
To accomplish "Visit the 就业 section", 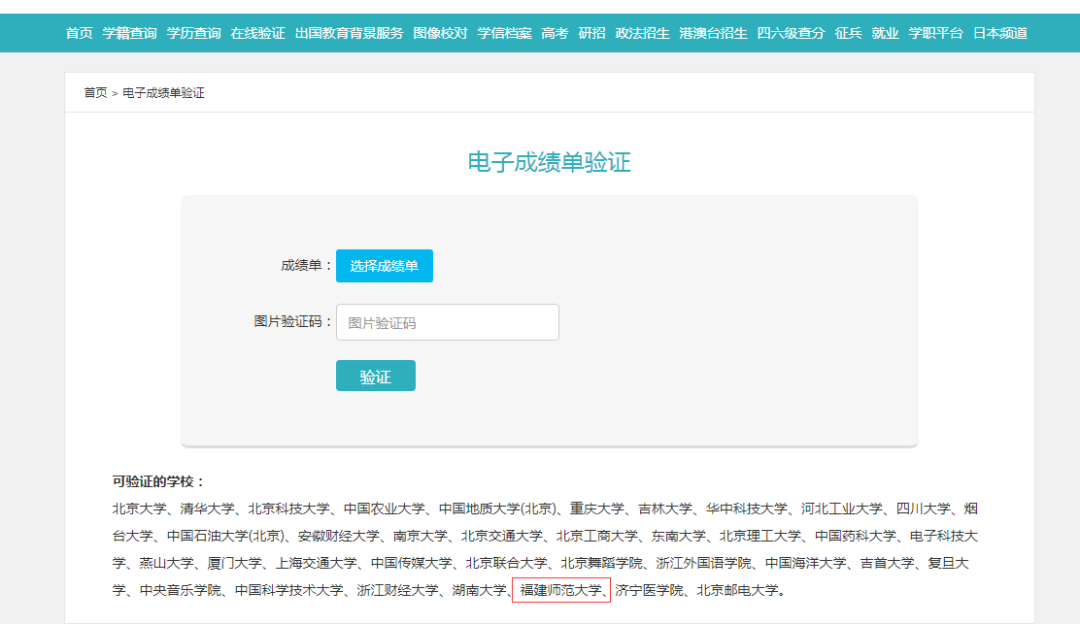I will pos(883,32).
